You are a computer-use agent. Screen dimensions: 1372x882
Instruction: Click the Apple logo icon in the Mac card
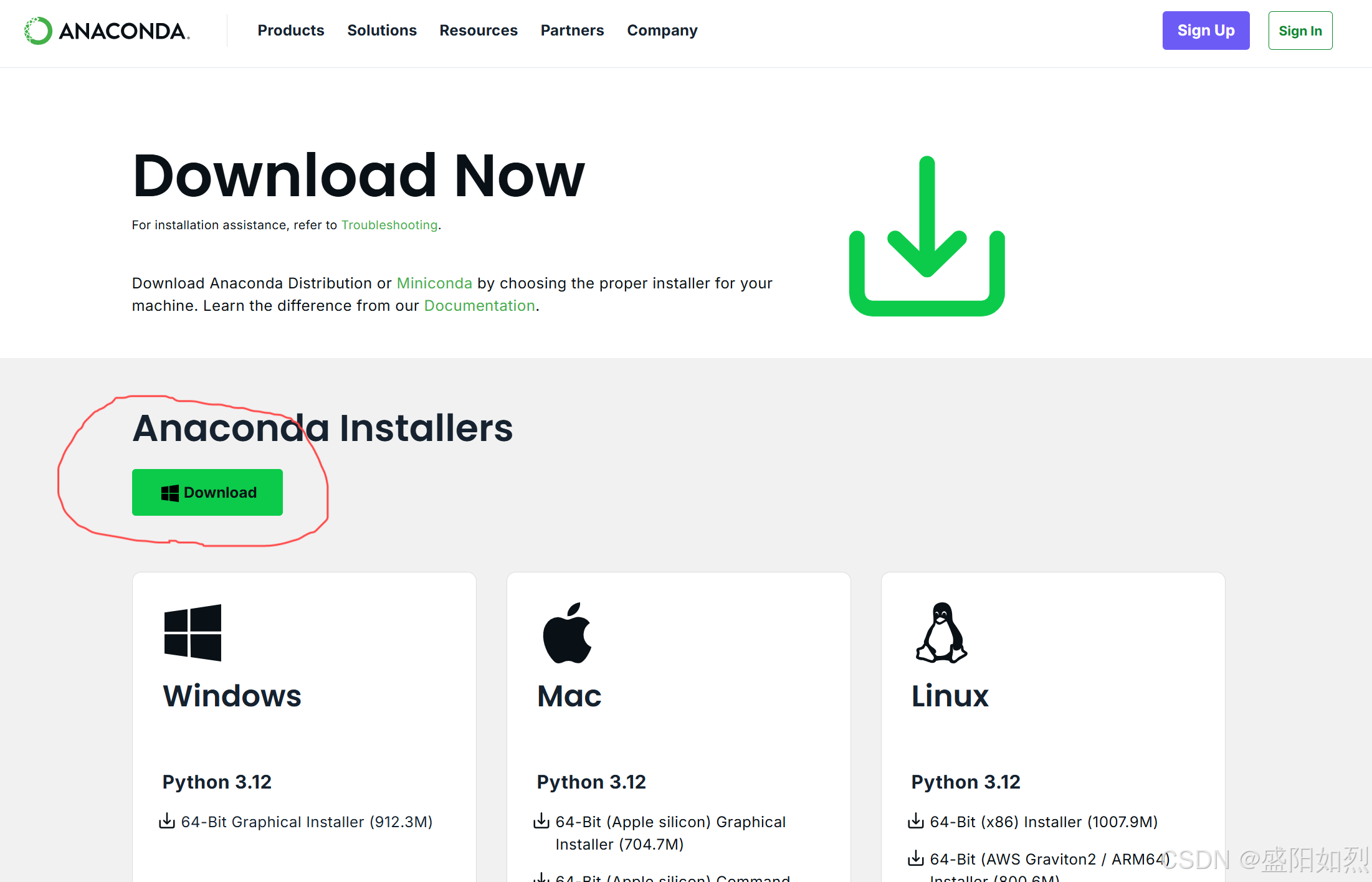point(567,632)
